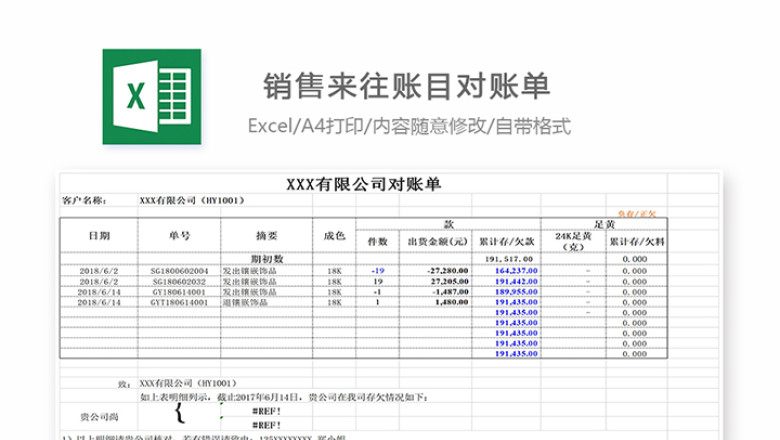Click the 出货金额(元) sub-header
The height and width of the screenshot is (440, 780).
[437, 242]
